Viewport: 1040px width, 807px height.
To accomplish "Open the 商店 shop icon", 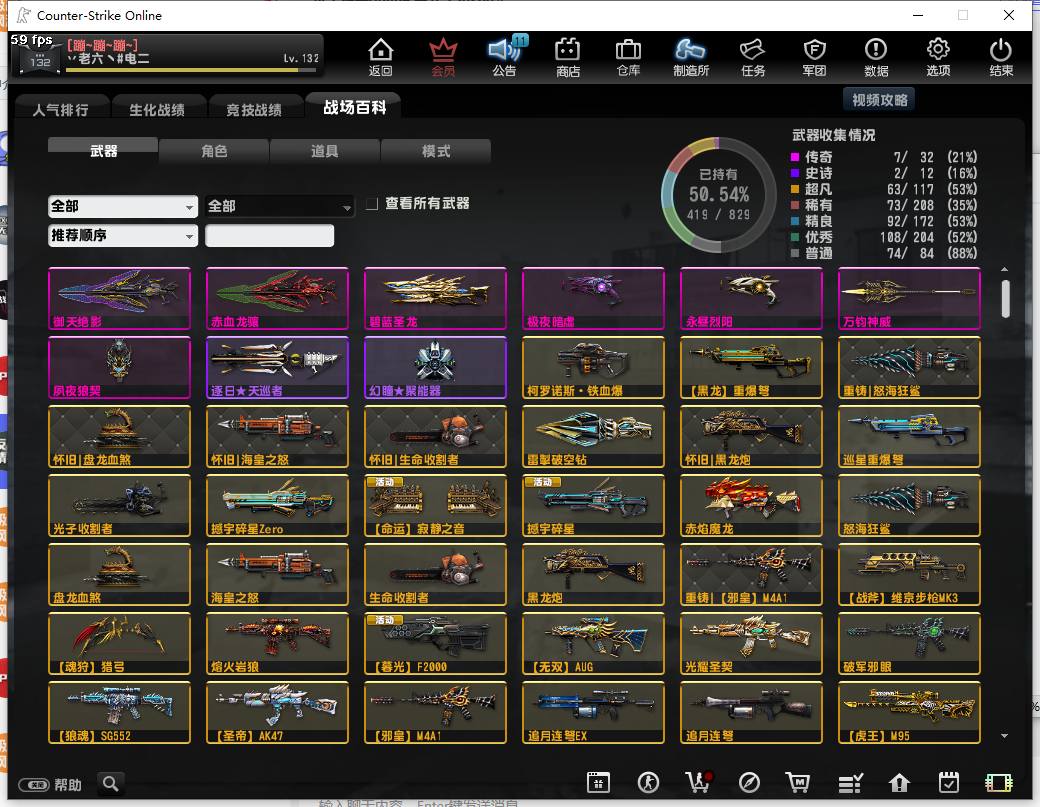I will [x=568, y=57].
